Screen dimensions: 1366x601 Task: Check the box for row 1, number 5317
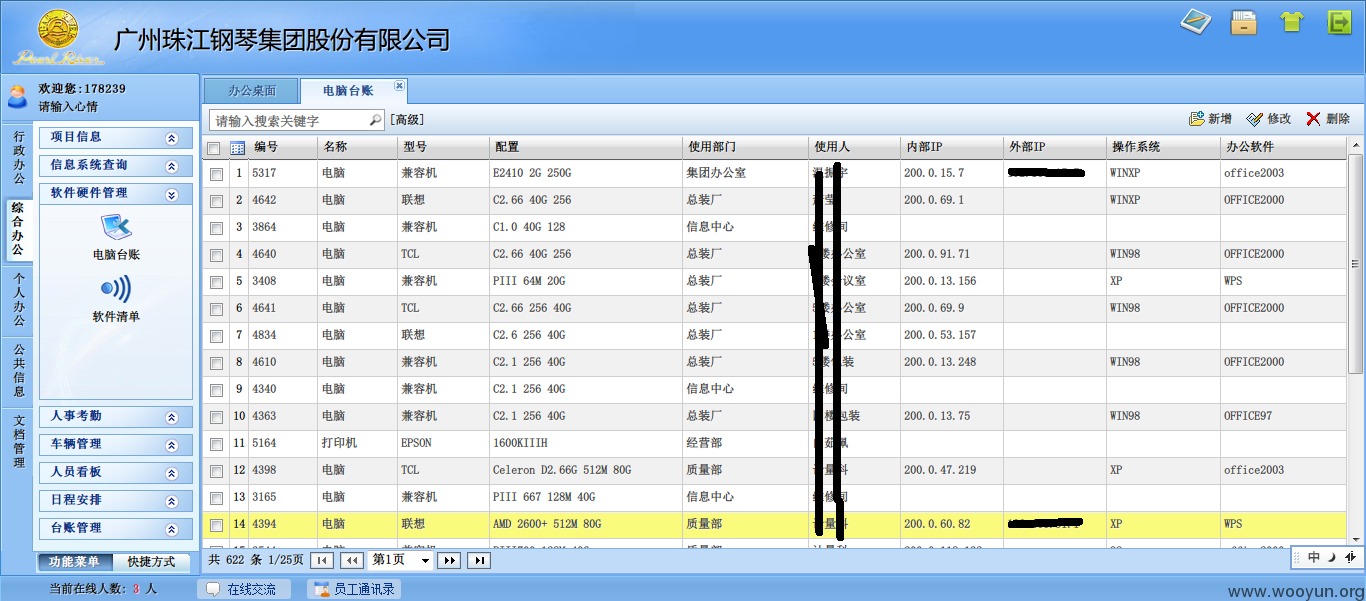point(216,174)
